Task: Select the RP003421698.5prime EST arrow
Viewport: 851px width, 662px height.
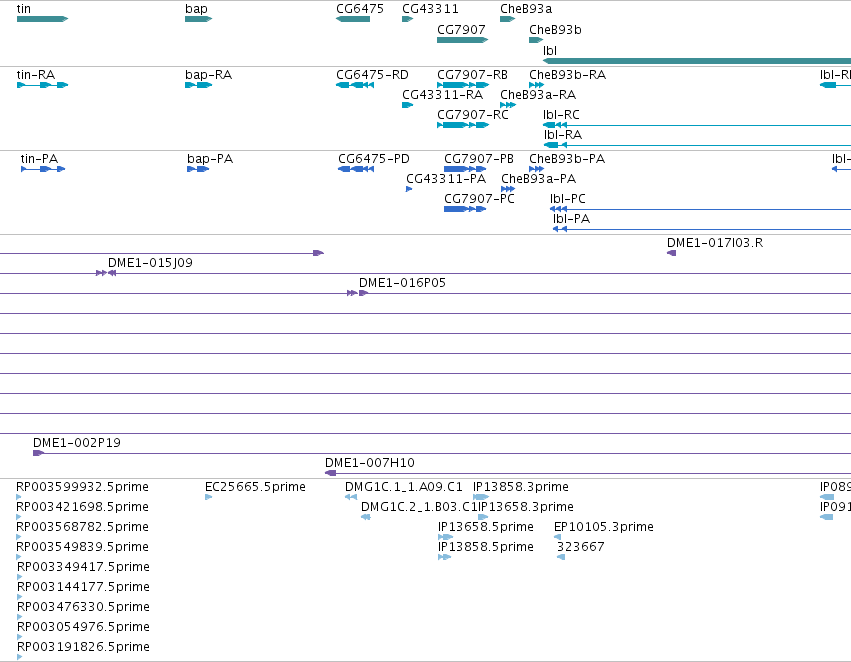Action: [x=19, y=517]
